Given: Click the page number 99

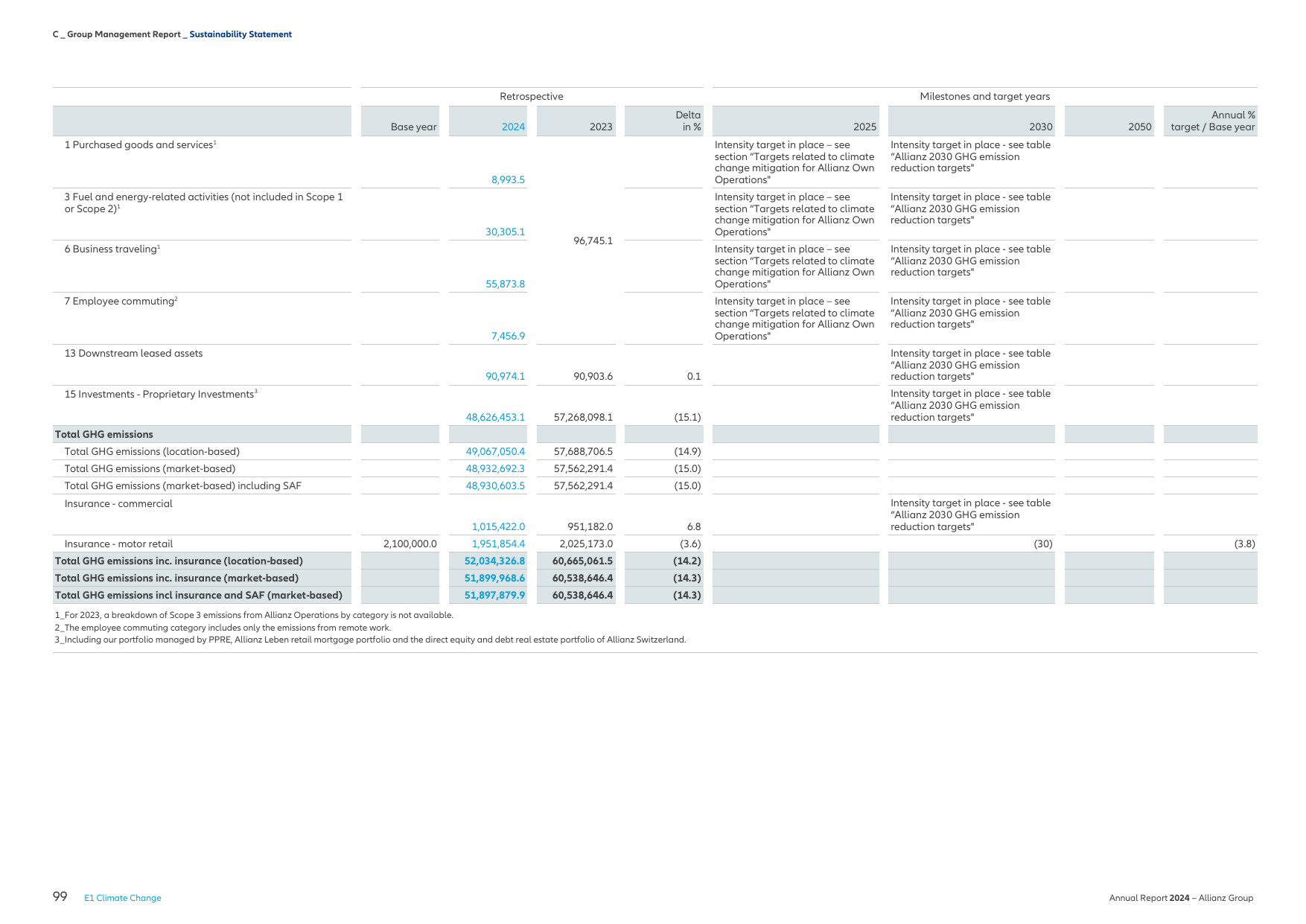Looking at the screenshot, I should coord(60,896).
